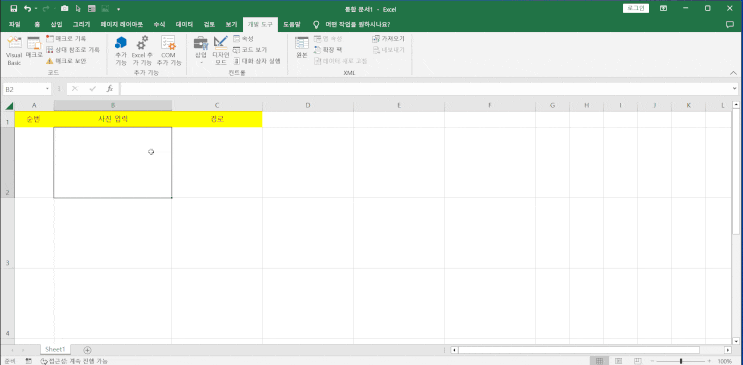This screenshot has width=743, height=365.
Task: Switch to the Insert (삽입) ribbon tab
Action: (56, 24)
